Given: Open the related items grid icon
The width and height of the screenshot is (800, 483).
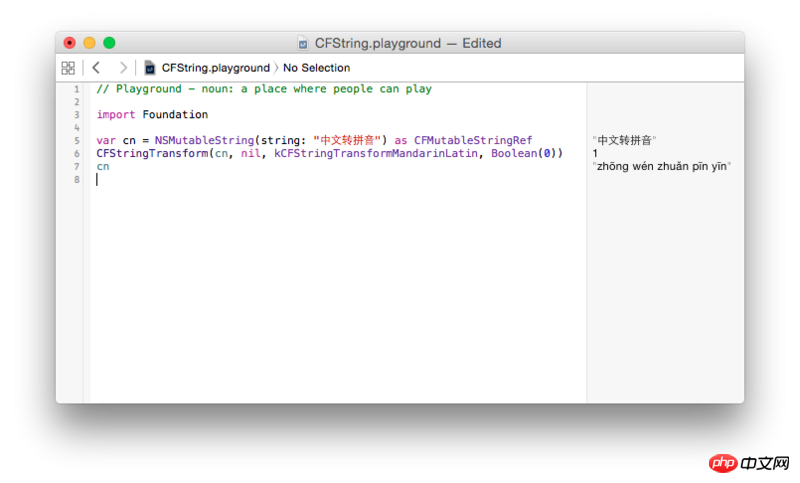Looking at the screenshot, I should click(68, 68).
